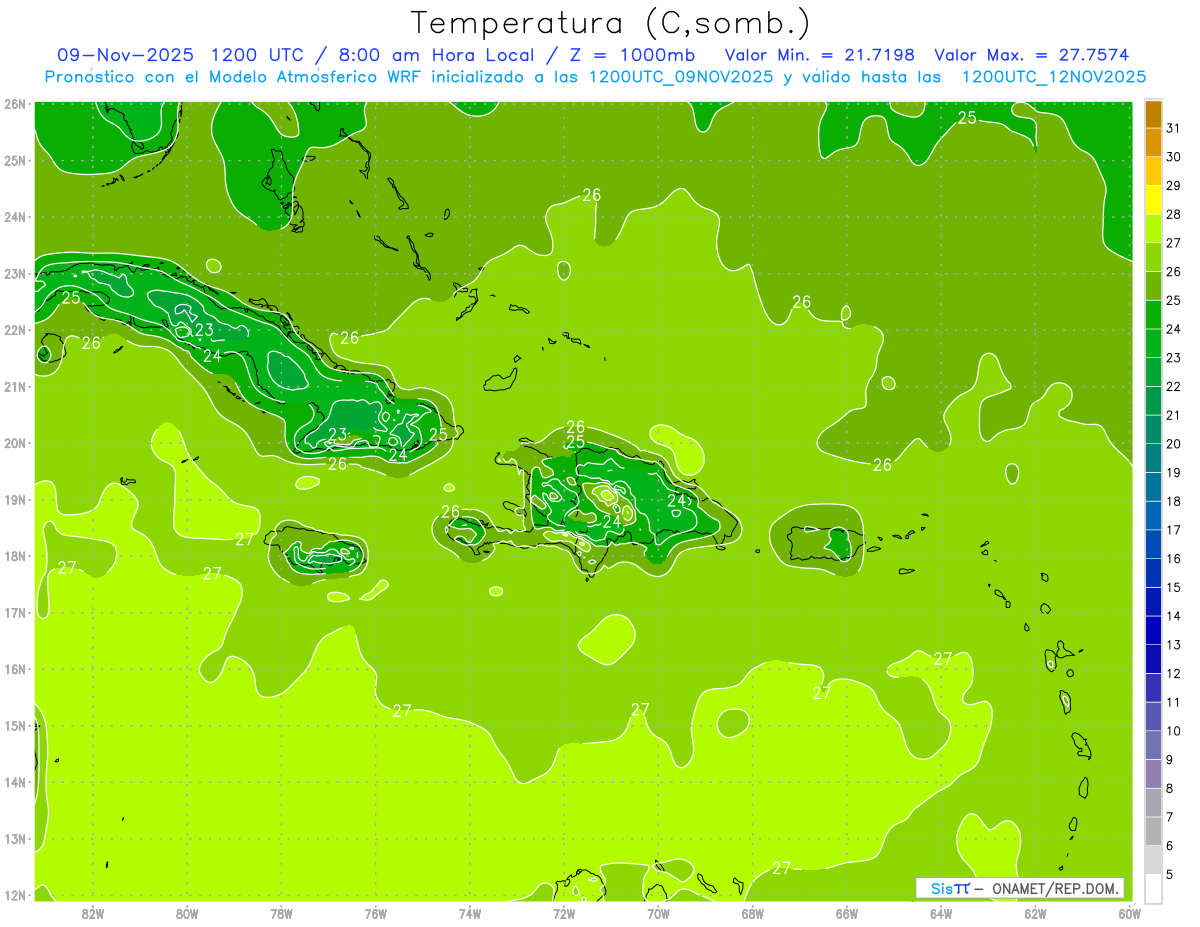Click the "22N" latitude axis label
The width and height of the screenshot is (1200, 927).
tap(14, 330)
